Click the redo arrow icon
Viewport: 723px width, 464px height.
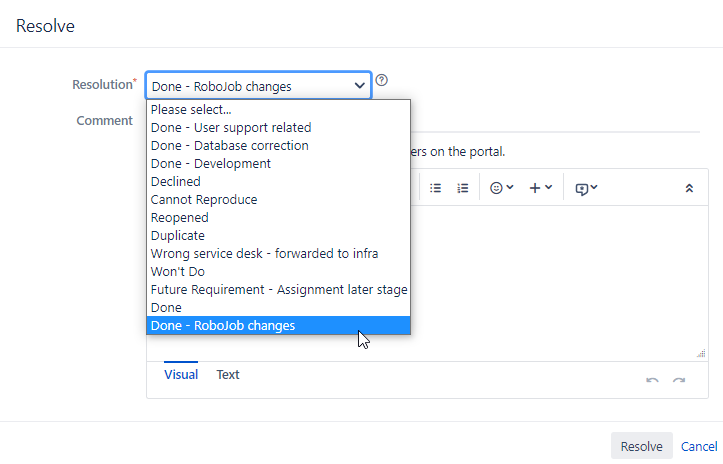pyautogui.click(x=679, y=381)
